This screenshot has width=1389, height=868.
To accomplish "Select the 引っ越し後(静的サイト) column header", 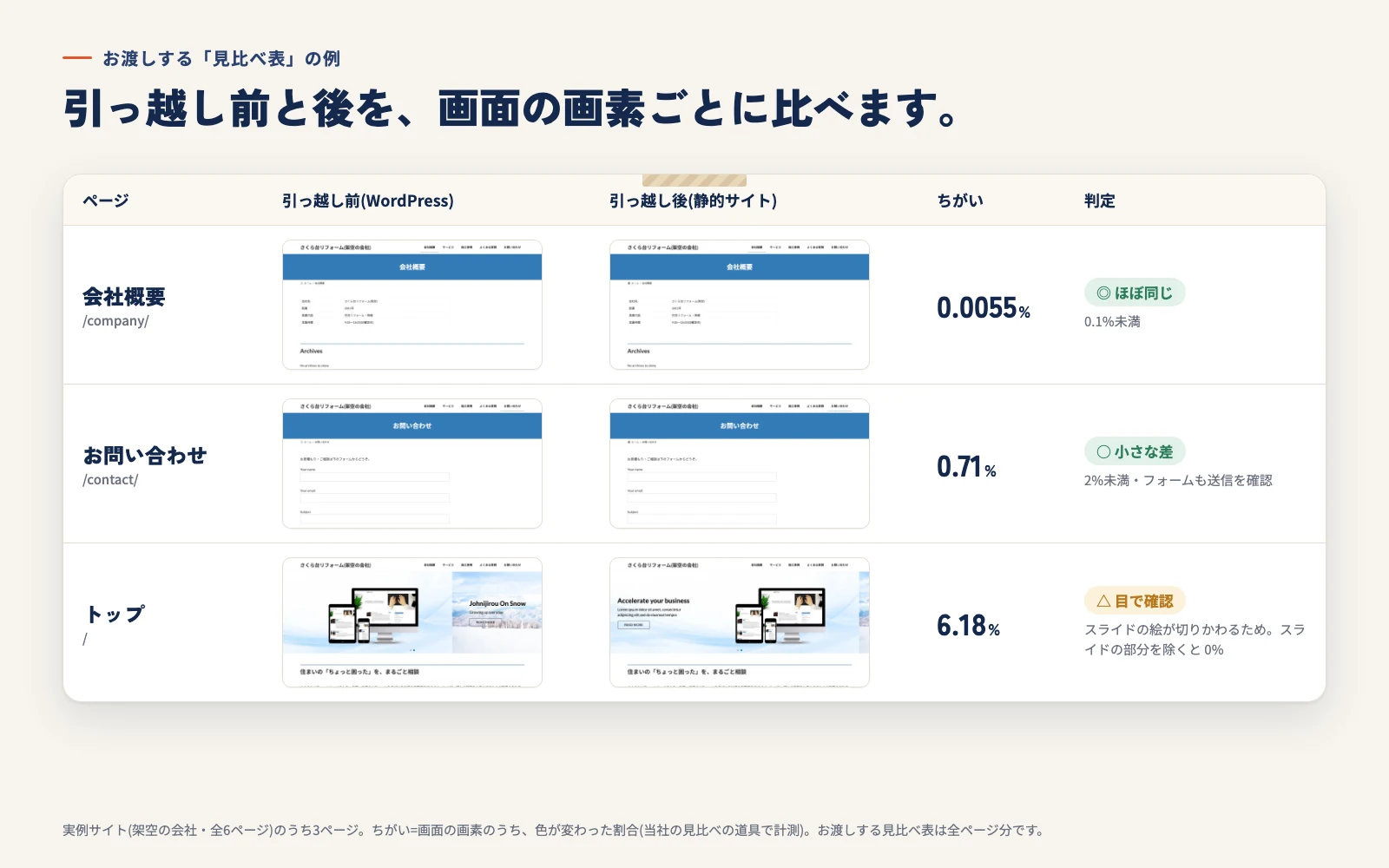I will pos(693,201).
